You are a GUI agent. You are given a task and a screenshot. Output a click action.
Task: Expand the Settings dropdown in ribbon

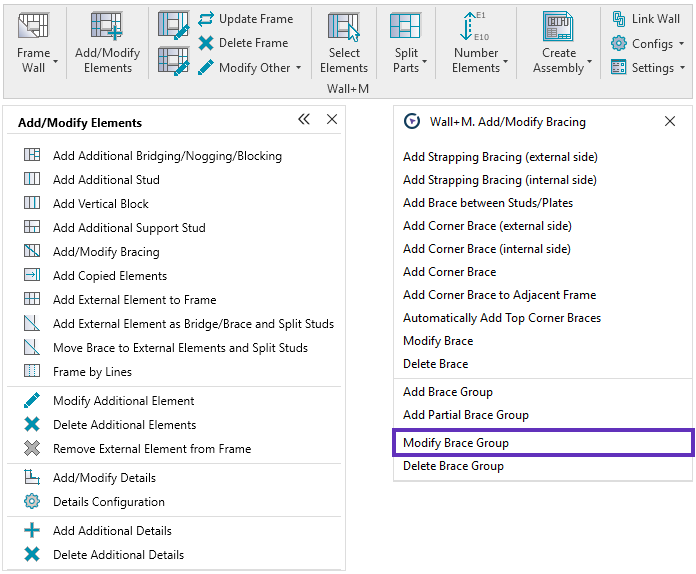click(682, 68)
